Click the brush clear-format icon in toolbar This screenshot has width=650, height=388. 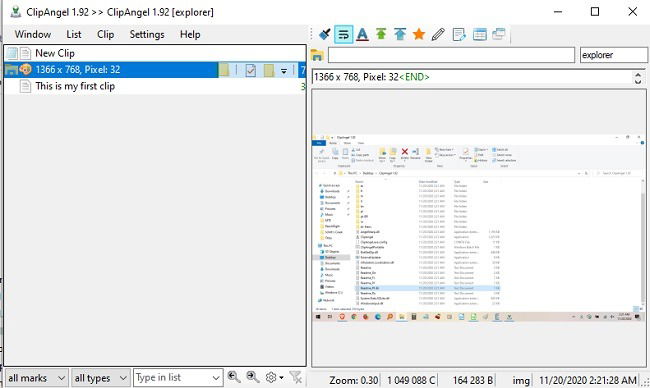coord(325,34)
